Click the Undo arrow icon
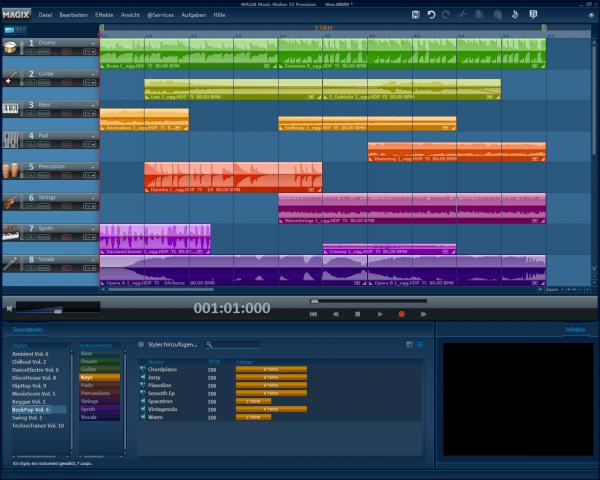600x480 pixels. coord(431,15)
